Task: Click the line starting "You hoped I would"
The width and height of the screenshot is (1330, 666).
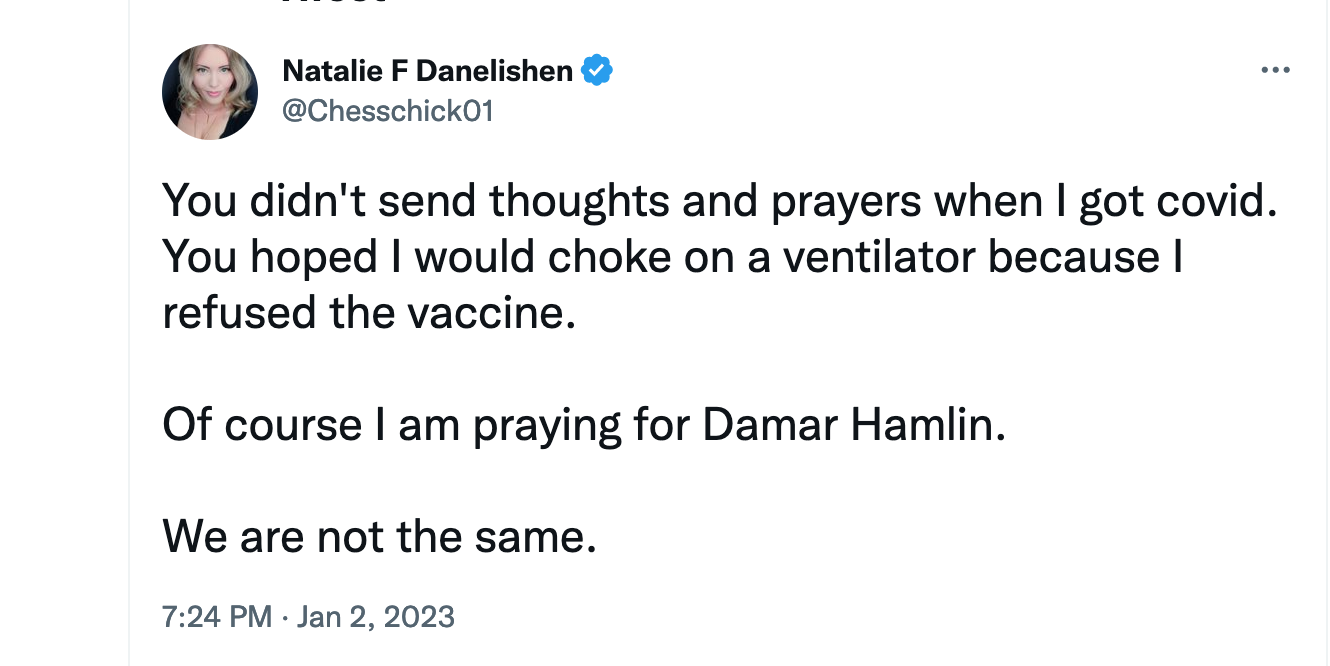Action: click(673, 258)
